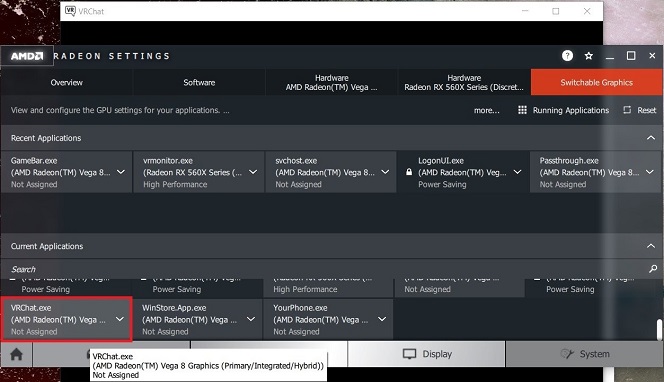Switch to the Software tab
The height and width of the screenshot is (382, 664).
[x=199, y=82]
